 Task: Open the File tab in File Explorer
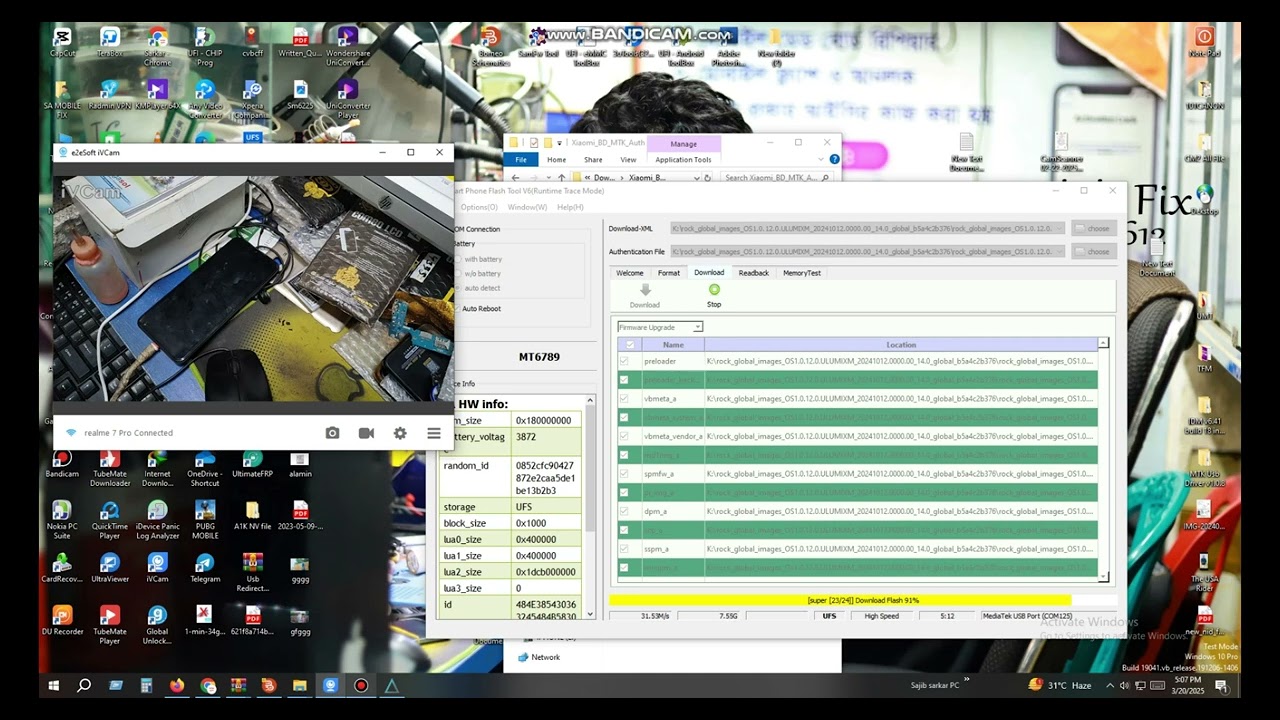[x=521, y=160]
